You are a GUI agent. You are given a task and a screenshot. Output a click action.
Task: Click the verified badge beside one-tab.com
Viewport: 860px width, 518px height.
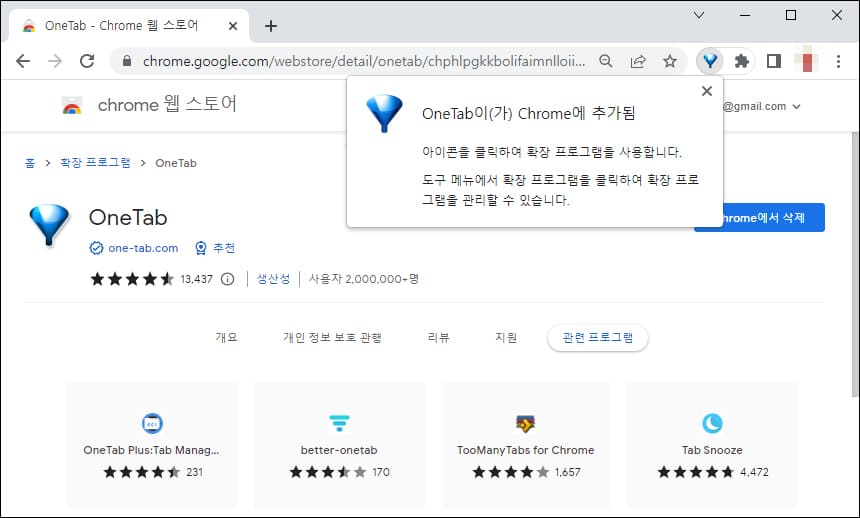[x=96, y=248]
